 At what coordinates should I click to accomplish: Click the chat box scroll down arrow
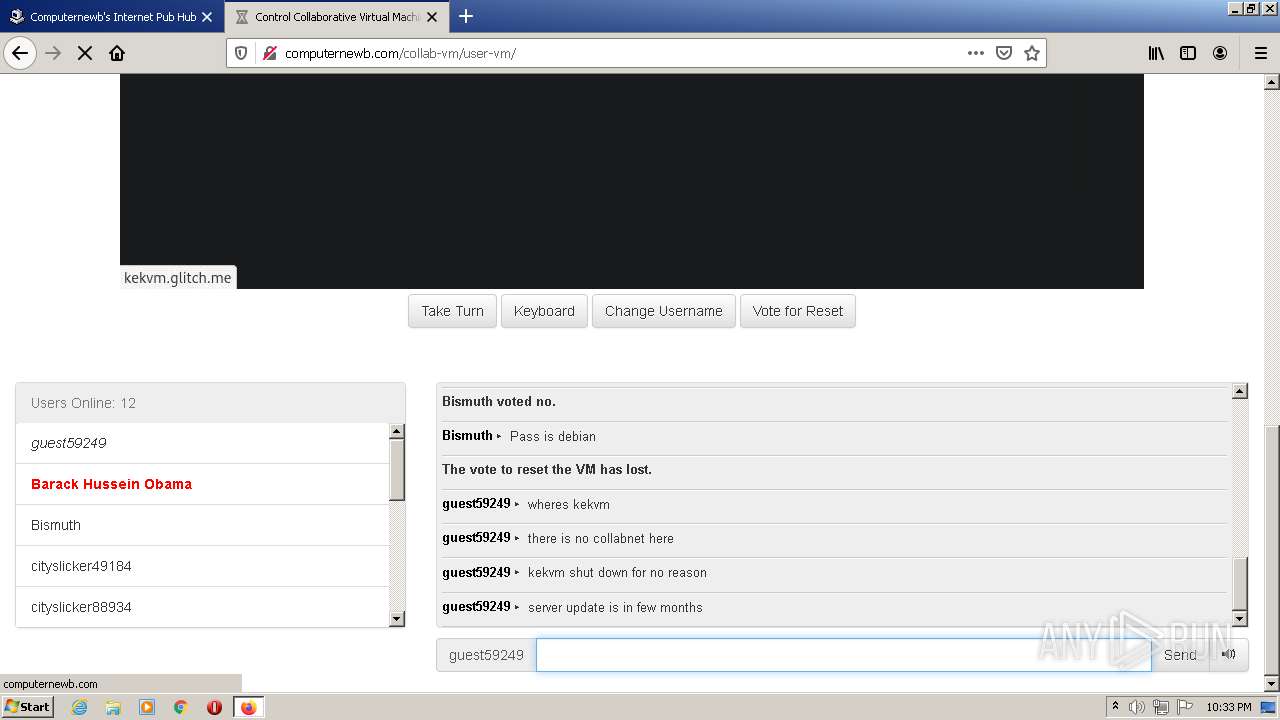[x=1240, y=619]
